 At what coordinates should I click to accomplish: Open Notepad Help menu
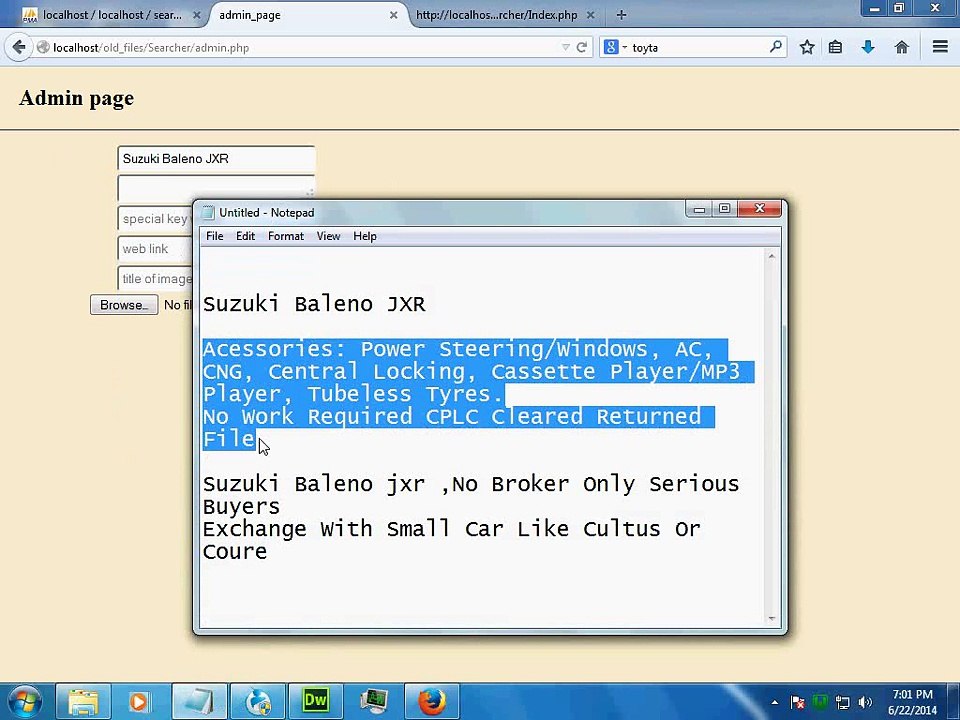click(365, 236)
